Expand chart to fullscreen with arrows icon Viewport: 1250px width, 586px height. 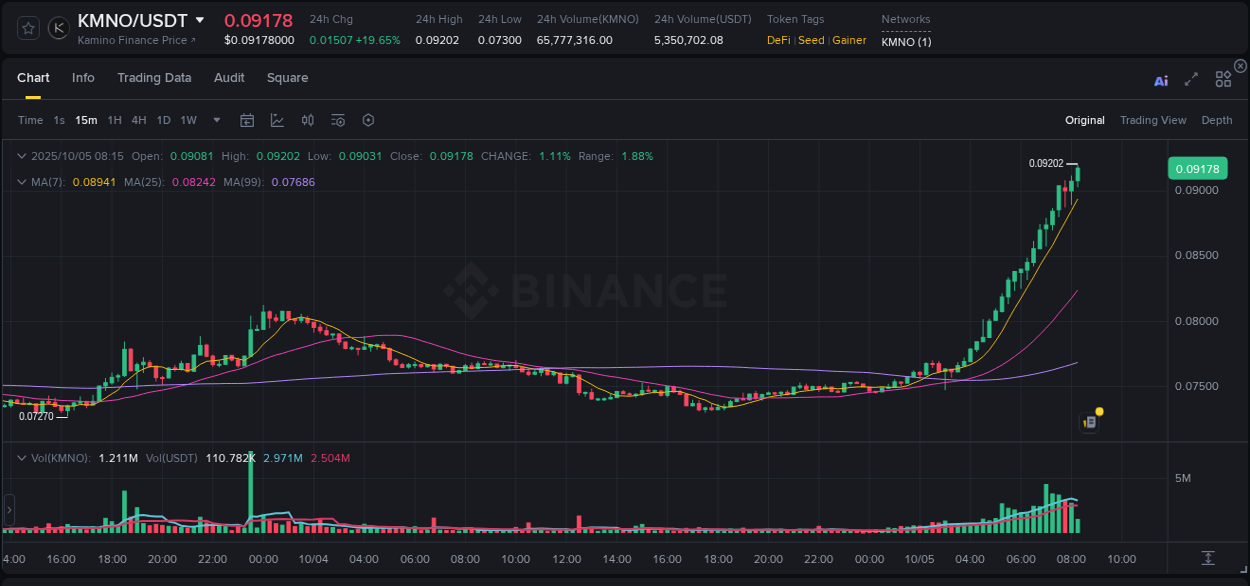pyautogui.click(x=1191, y=79)
